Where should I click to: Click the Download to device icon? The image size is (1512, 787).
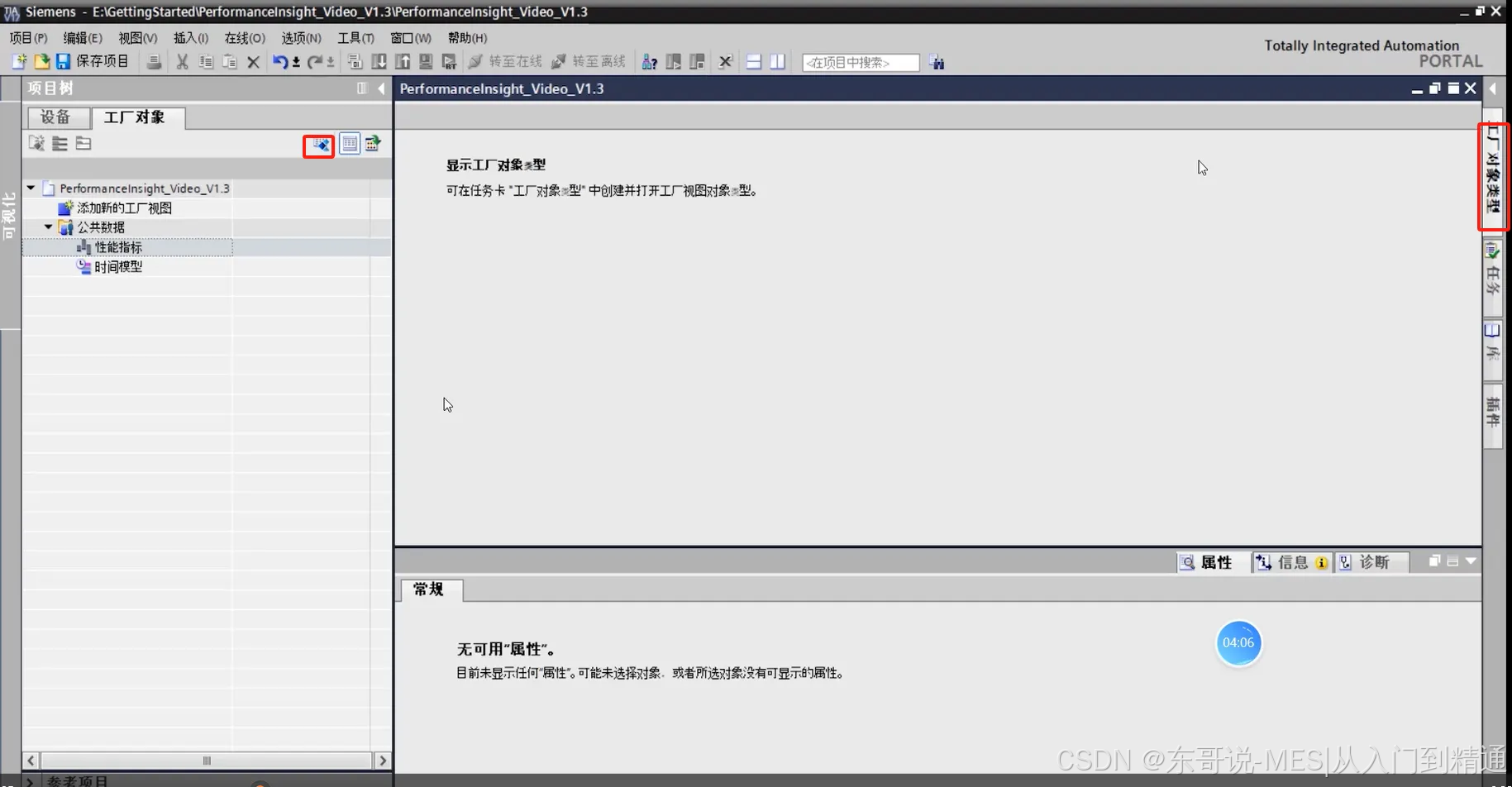379,62
